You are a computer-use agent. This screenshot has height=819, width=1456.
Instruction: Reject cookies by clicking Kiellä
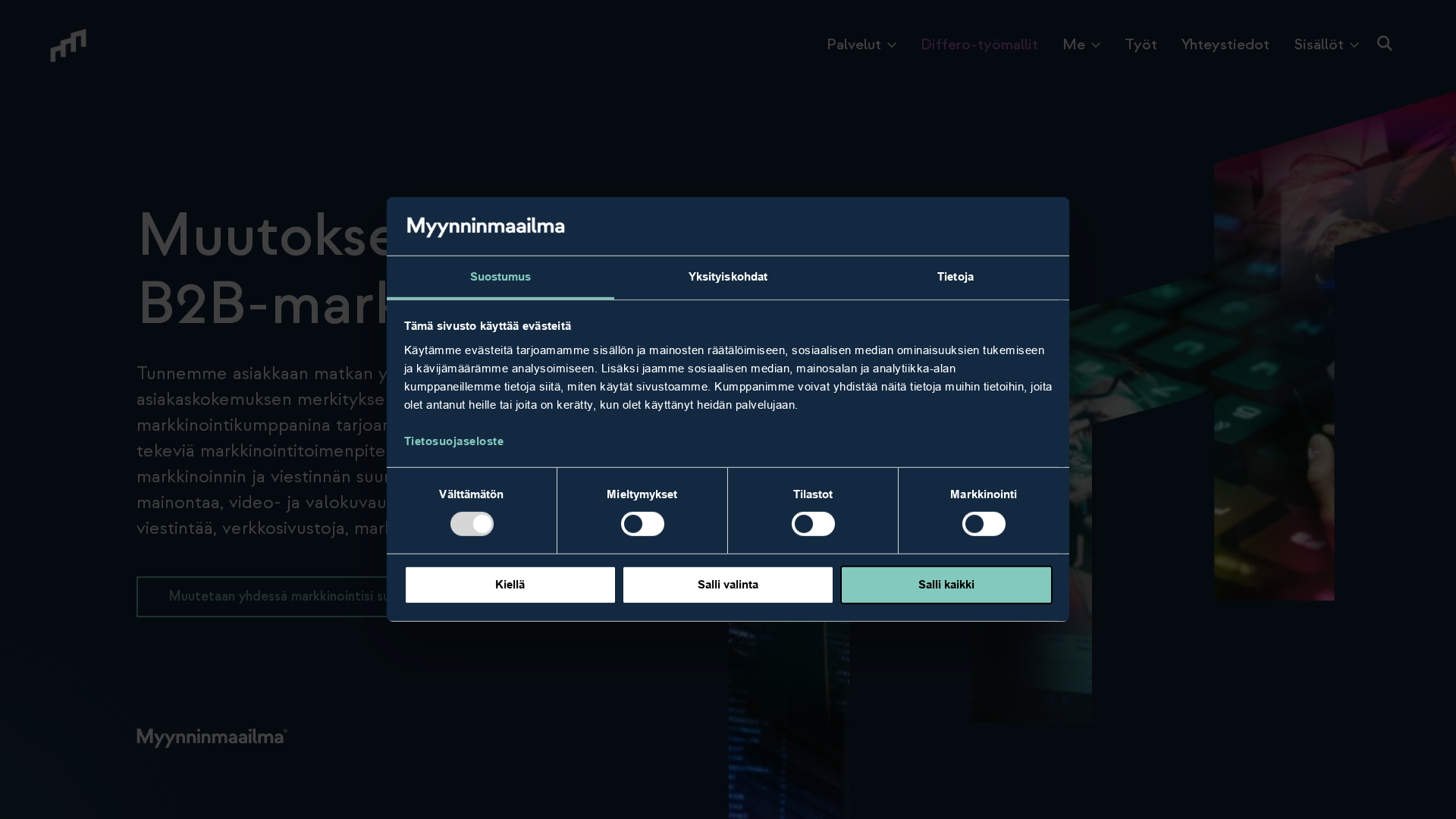click(x=510, y=585)
